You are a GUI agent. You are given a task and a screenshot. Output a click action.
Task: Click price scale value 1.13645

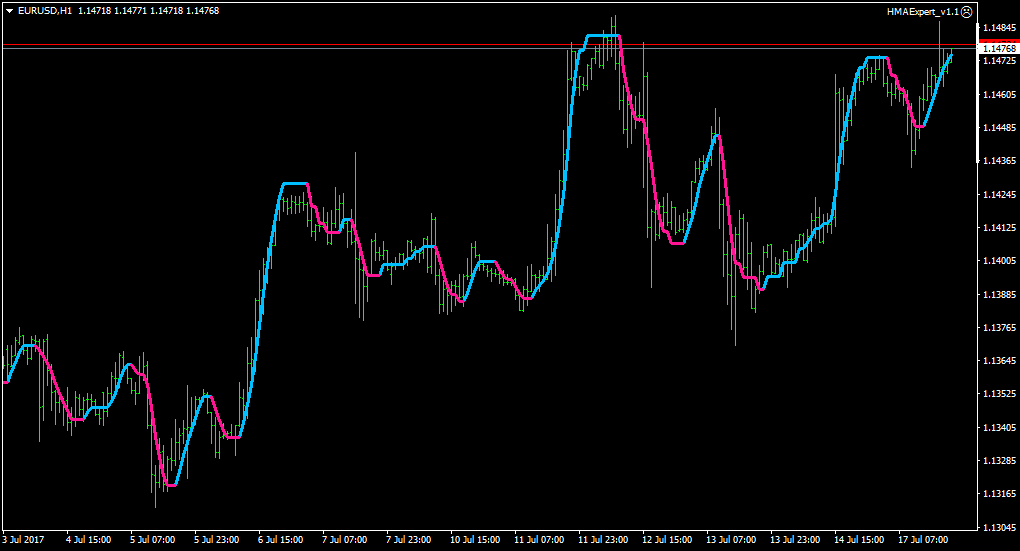tap(999, 361)
